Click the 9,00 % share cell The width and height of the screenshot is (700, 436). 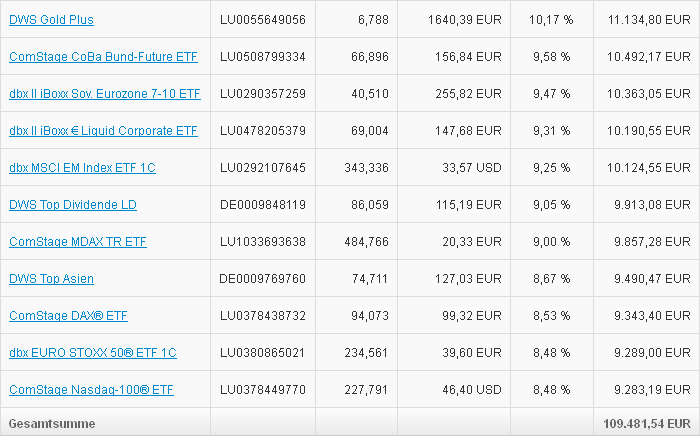[x=552, y=242]
